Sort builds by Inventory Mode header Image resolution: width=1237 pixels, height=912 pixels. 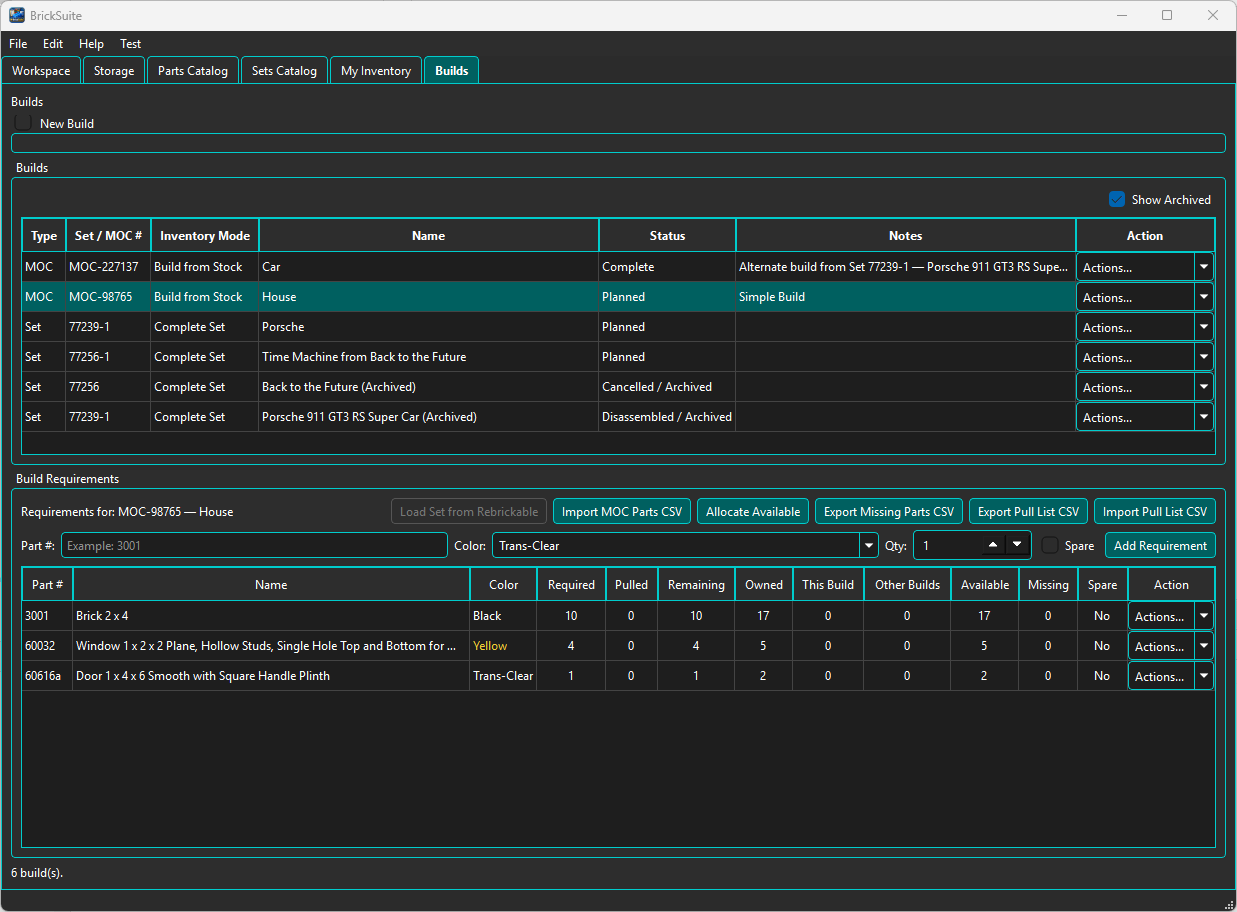tap(205, 236)
